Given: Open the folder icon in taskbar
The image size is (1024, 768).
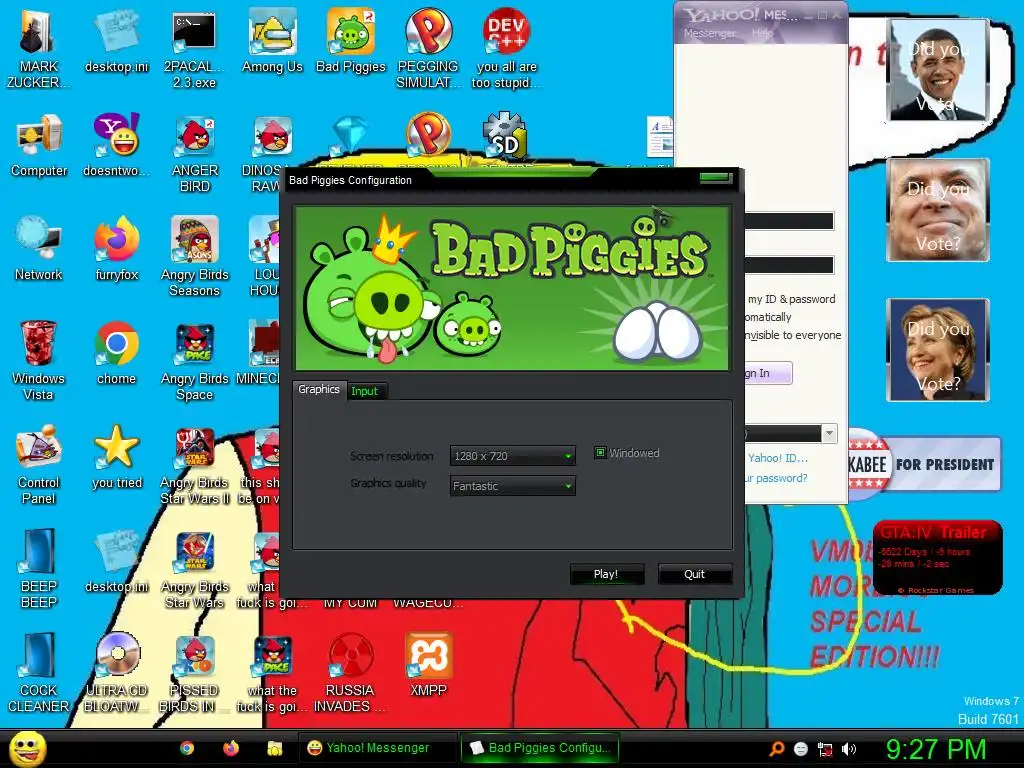Looking at the screenshot, I should (x=274, y=748).
